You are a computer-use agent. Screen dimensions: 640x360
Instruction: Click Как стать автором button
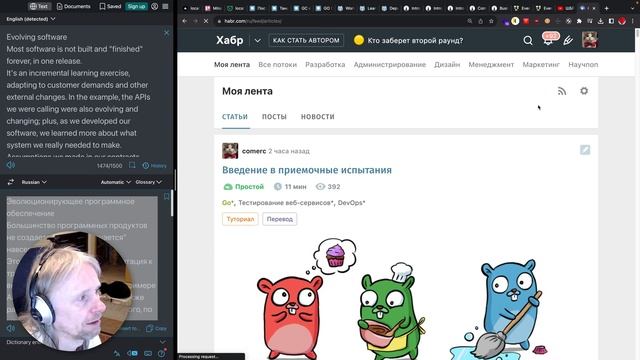pyautogui.click(x=306, y=40)
